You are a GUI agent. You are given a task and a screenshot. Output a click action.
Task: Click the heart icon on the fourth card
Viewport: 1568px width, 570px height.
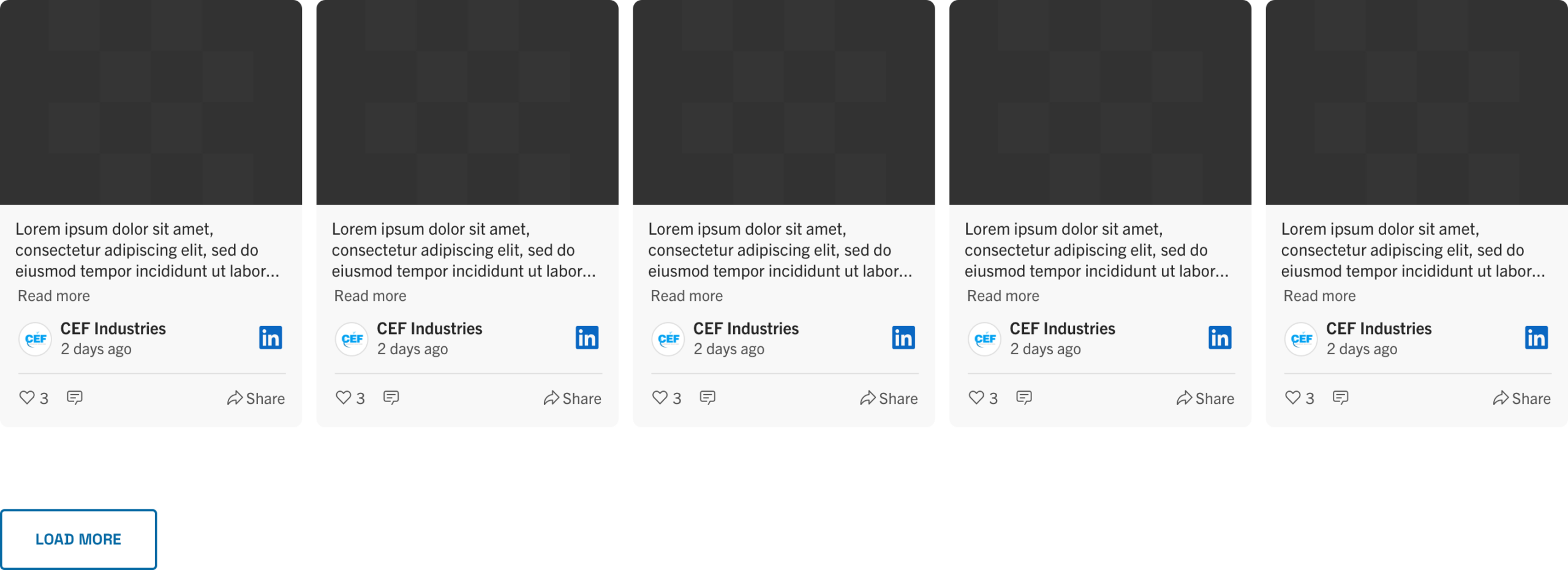(976, 398)
